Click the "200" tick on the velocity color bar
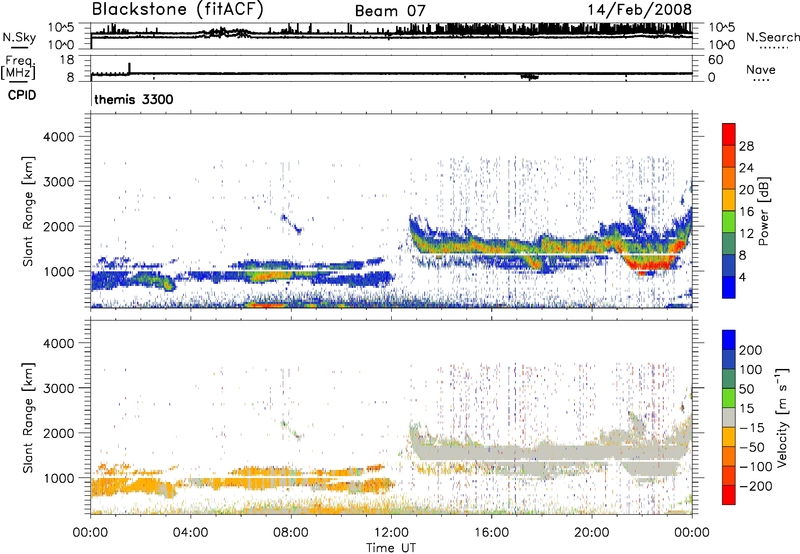The height and width of the screenshot is (554, 800). tap(751, 350)
